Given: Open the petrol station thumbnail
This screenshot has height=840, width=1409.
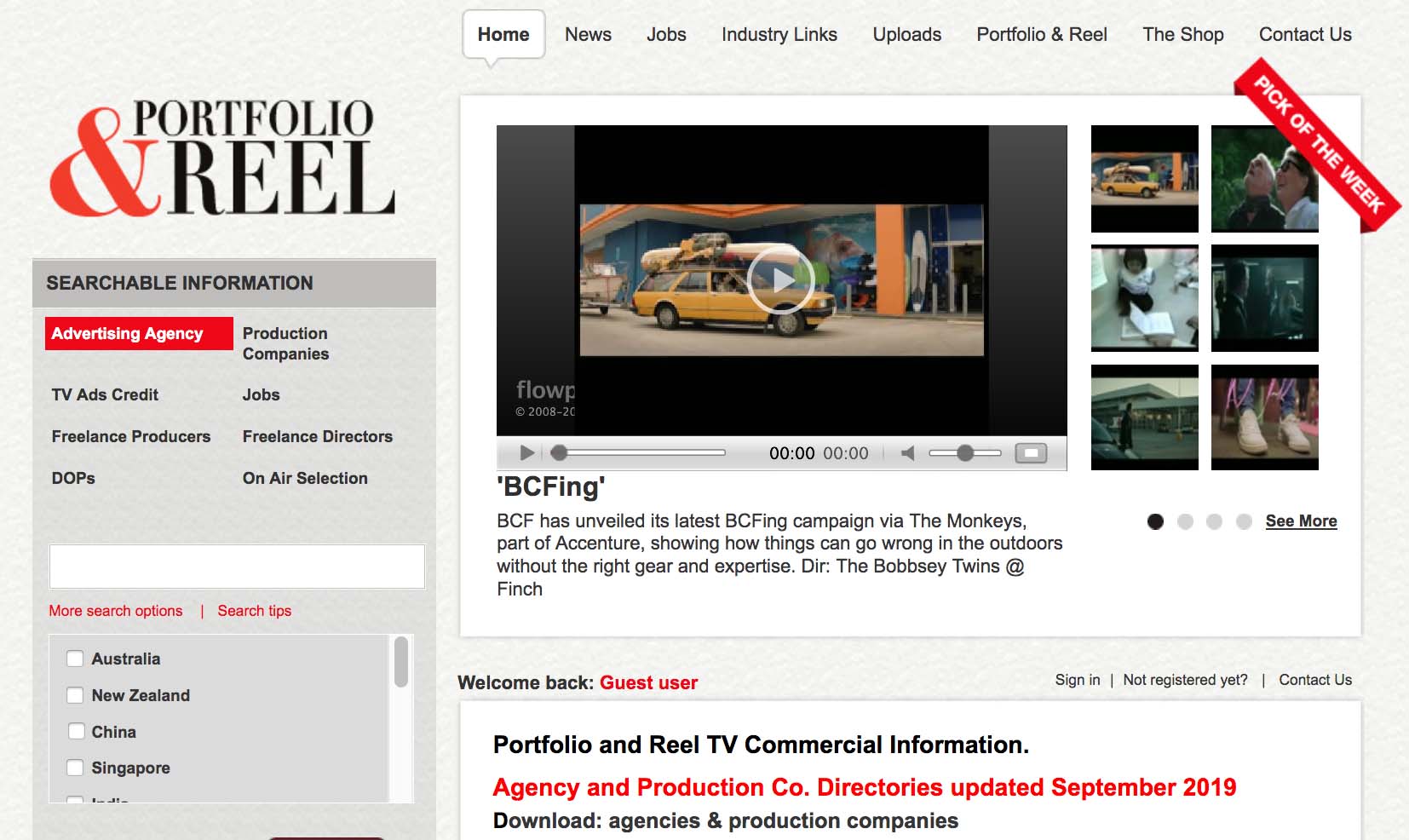Looking at the screenshot, I should pos(1145,417).
